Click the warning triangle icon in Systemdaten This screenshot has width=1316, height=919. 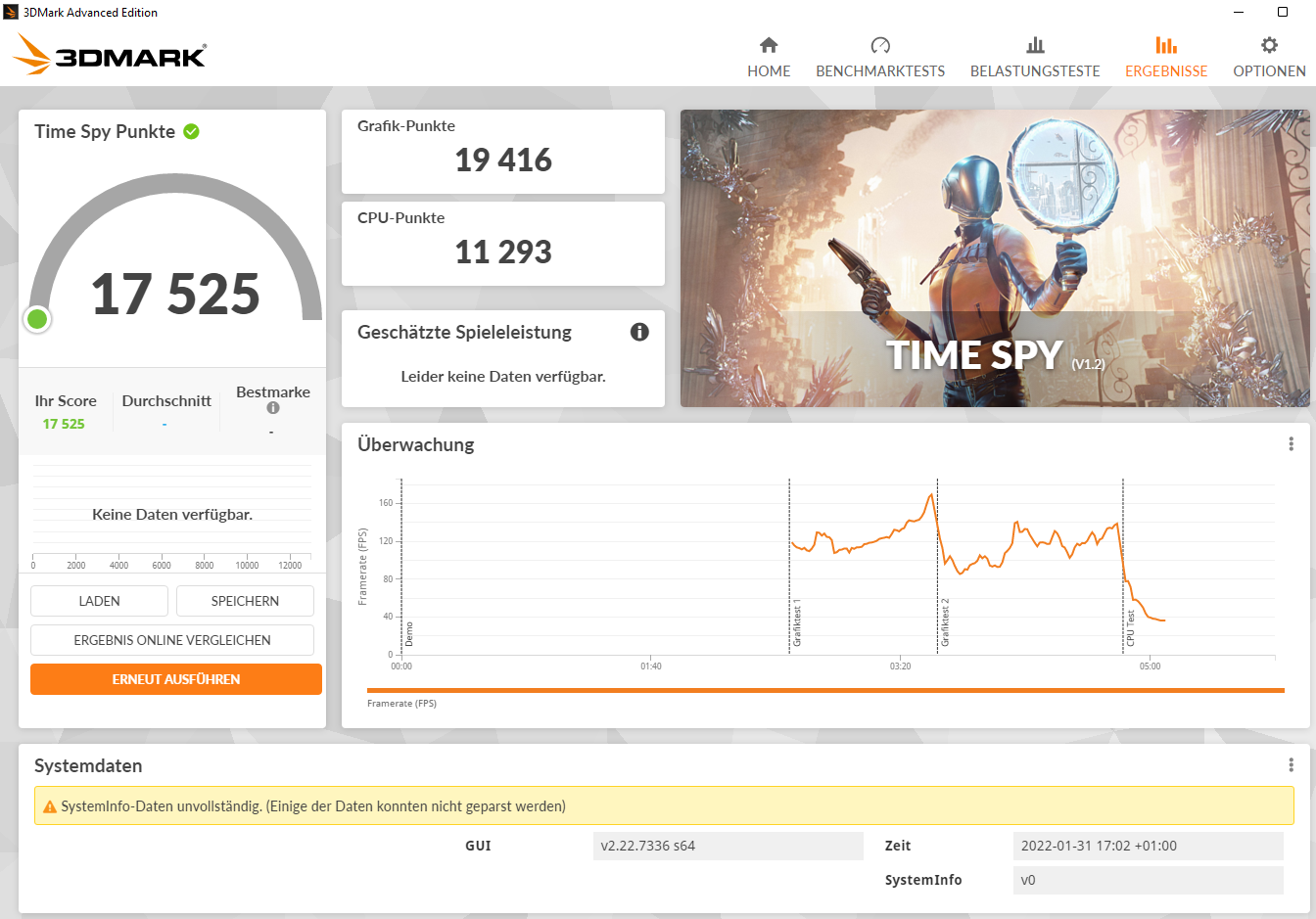tap(50, 807)
